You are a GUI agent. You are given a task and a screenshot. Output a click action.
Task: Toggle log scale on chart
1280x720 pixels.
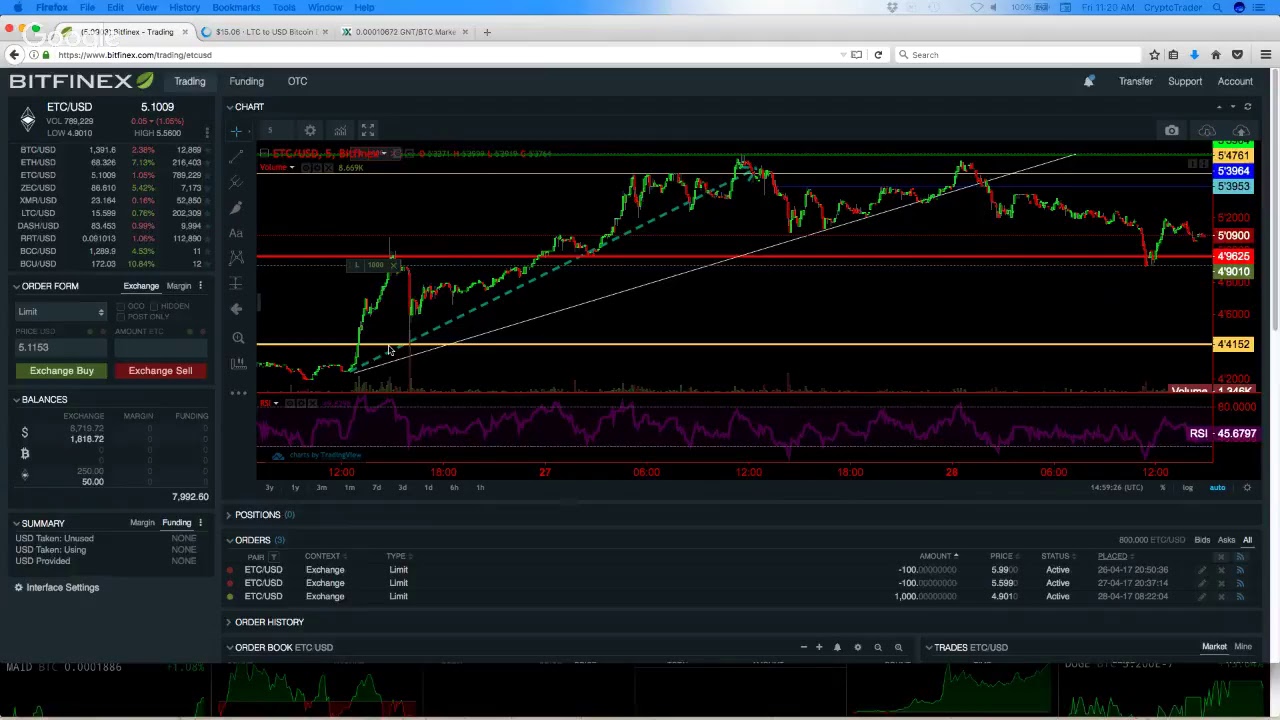(x=1187, y=488)
